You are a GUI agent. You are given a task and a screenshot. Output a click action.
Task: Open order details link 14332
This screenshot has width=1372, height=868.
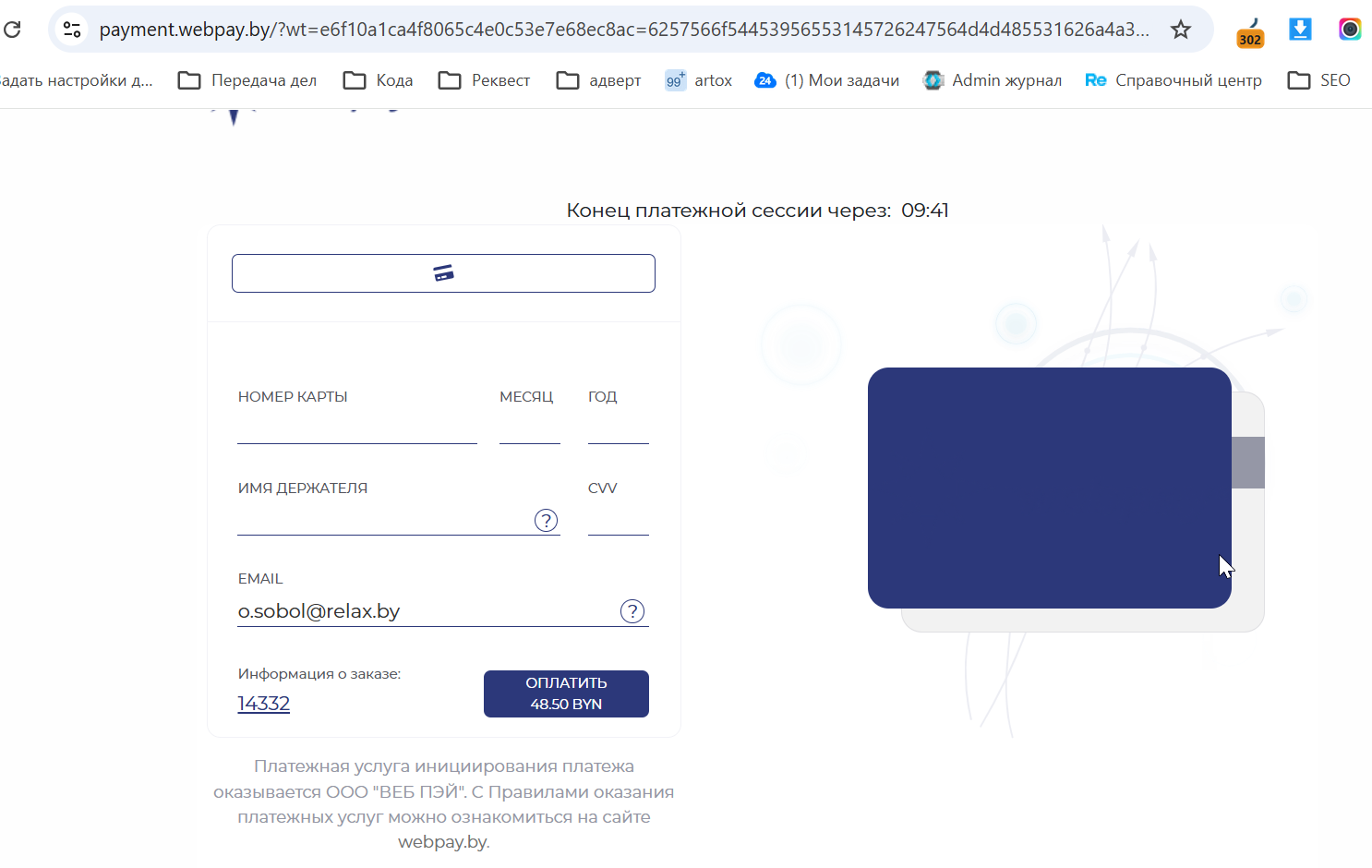click(x=264, y=704)
